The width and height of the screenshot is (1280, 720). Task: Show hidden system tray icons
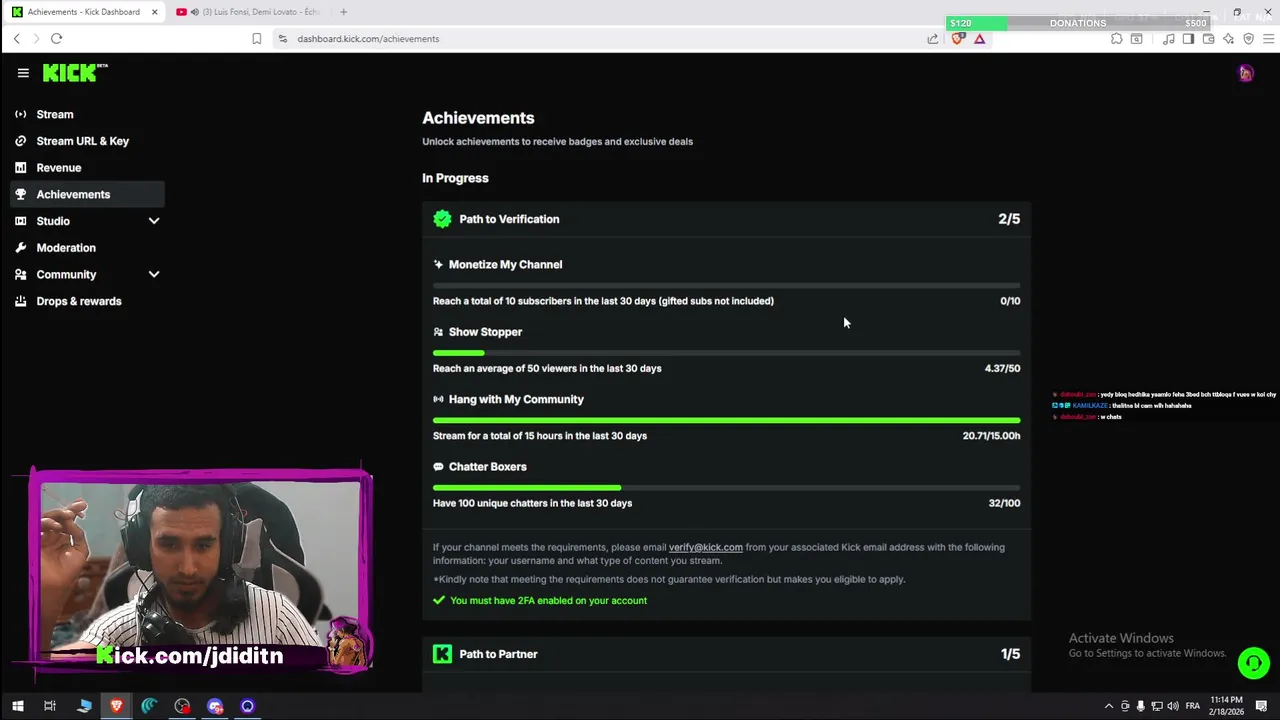tap(1108, 706)
